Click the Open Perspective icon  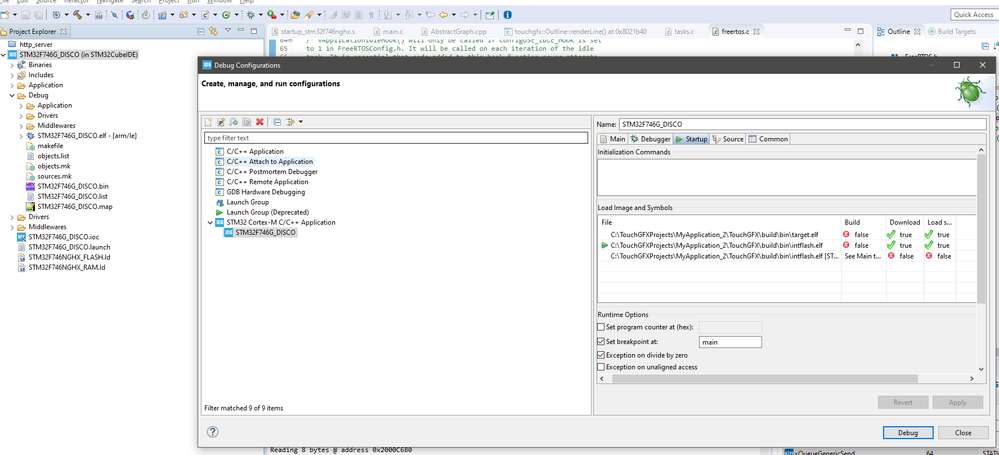coord(490,14)
